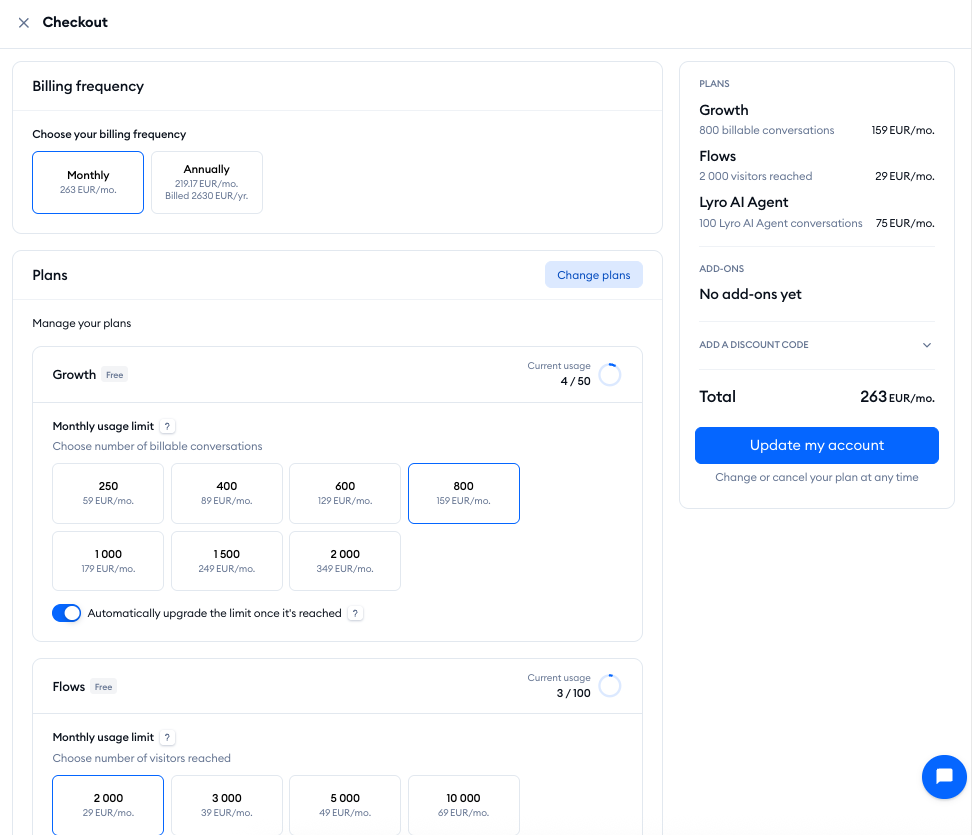
Task: Click the Change plans button
Action: click(x=593, y=275)
